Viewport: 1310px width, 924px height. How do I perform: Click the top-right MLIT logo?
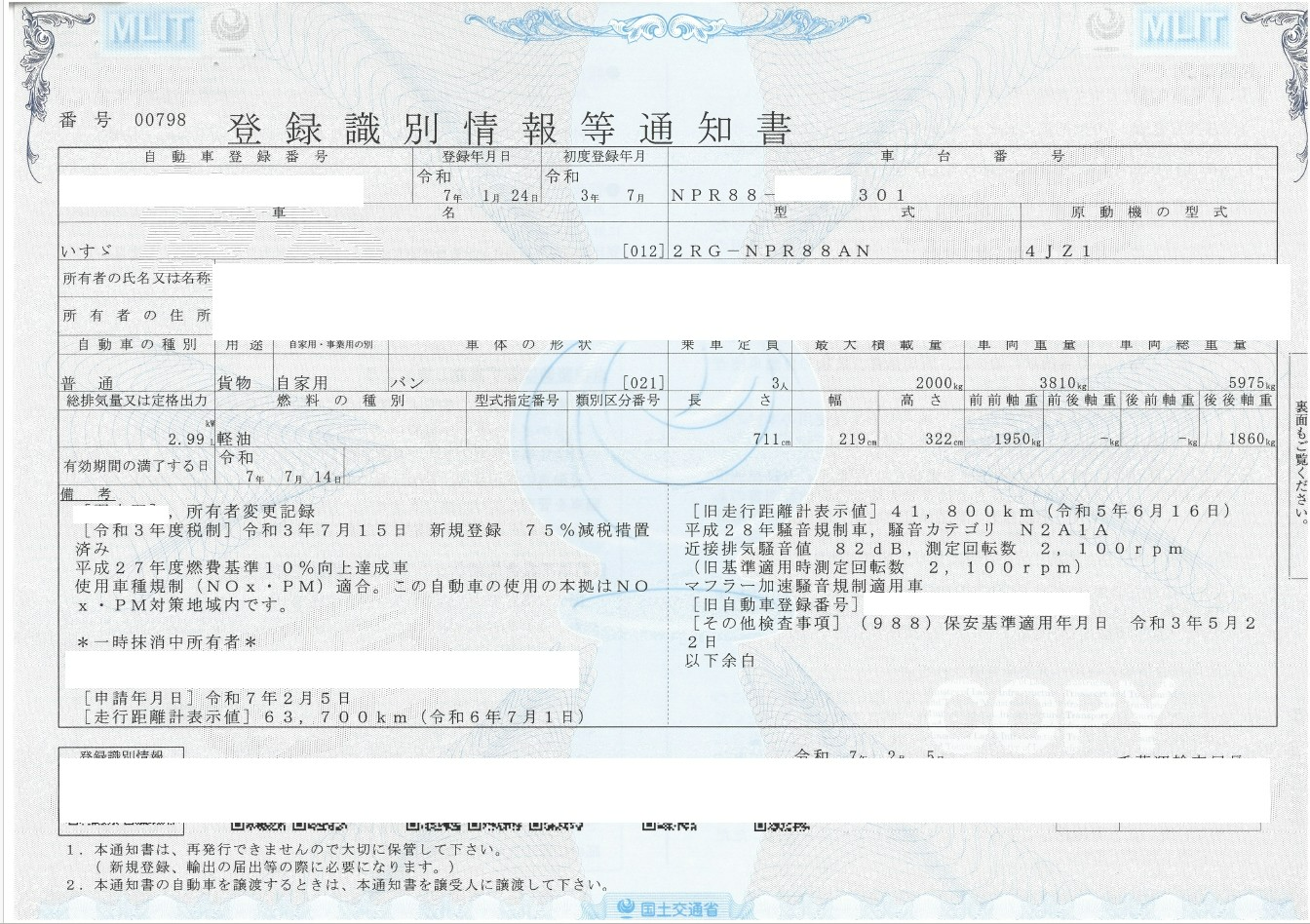coord(1183,28)
